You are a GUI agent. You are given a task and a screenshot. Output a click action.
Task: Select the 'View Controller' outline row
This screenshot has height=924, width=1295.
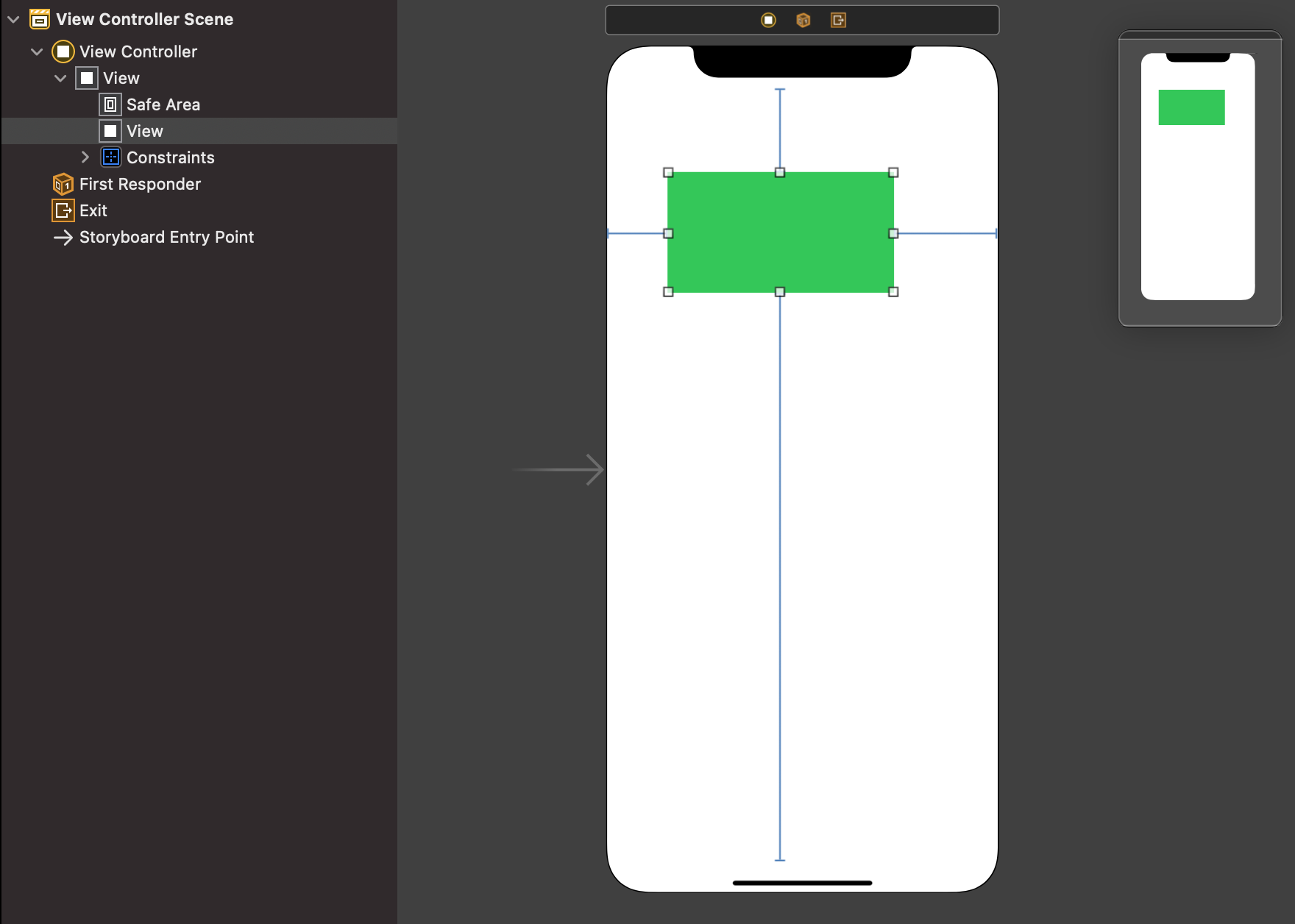pos(199,51)
